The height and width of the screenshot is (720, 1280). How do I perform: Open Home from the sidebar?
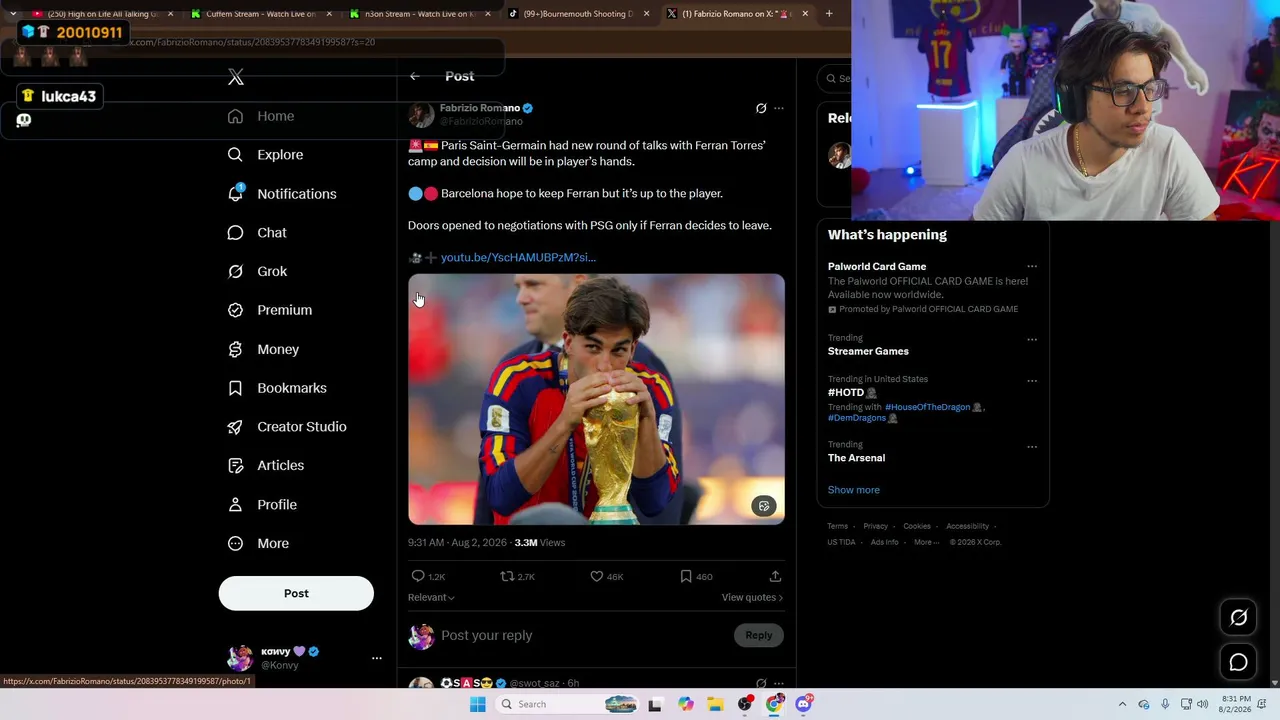[261, 116]
